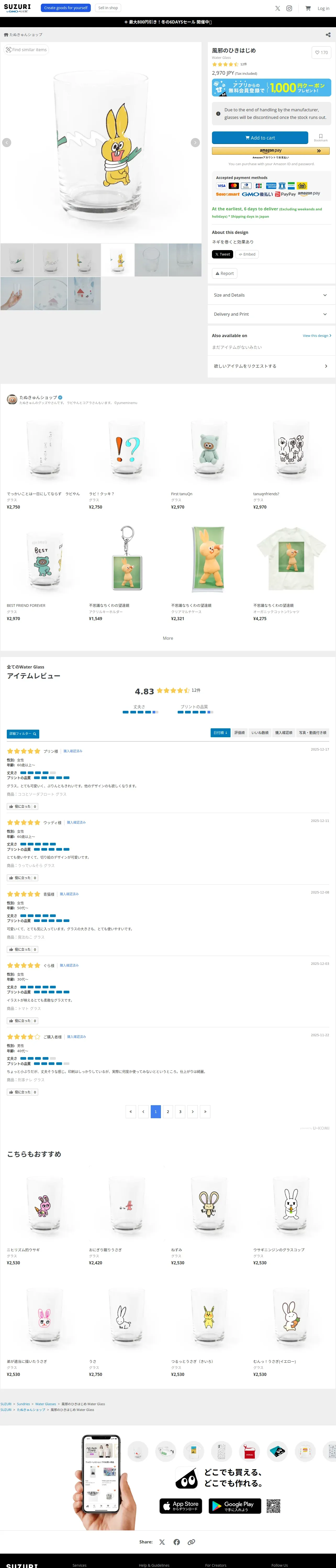Image resolution: width=336 pixels, height=1568 pixels.
Task: Go to review page 2
Action: [x=168, y=1111]
